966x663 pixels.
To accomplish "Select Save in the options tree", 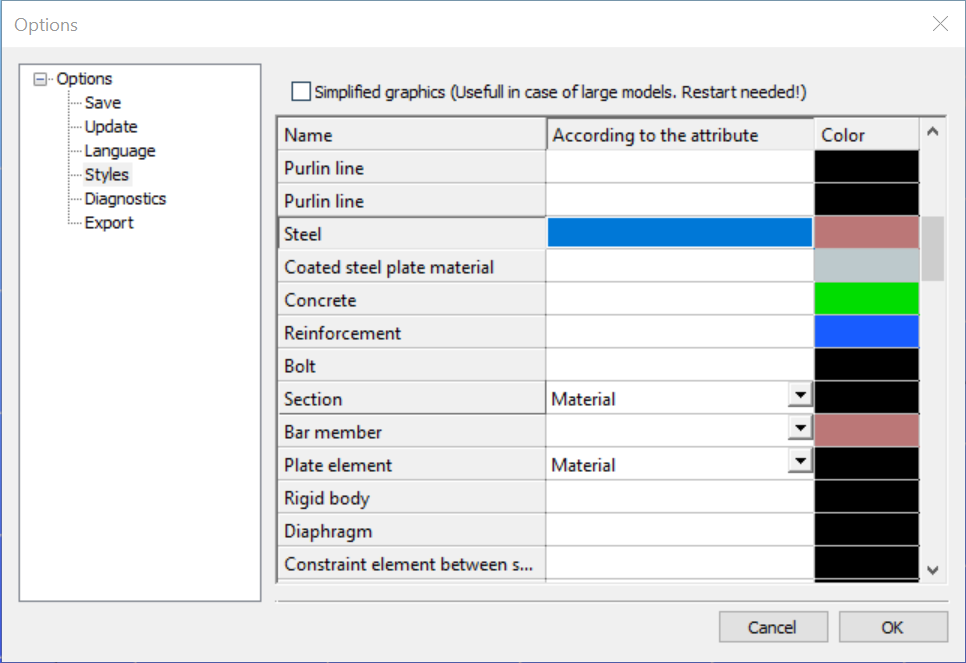I will point(103,103).
